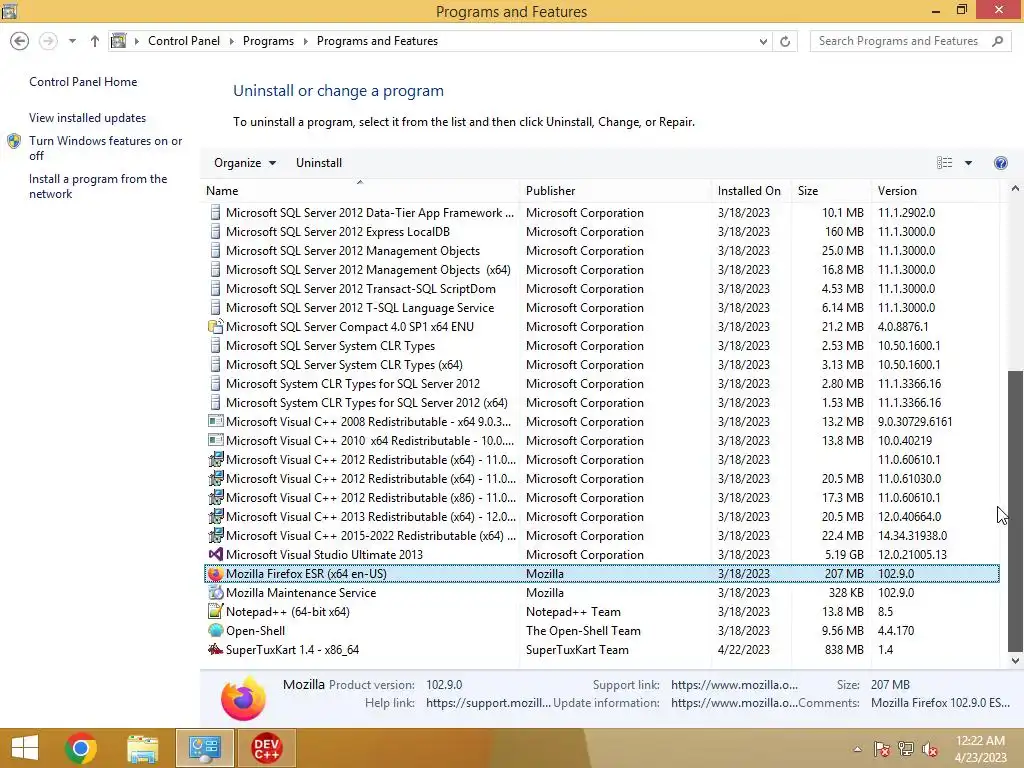Select Microsoft Visual C++ 2010 x64 Redistributable
This screenshot has height=768, width=1024.
click(601, 441)
